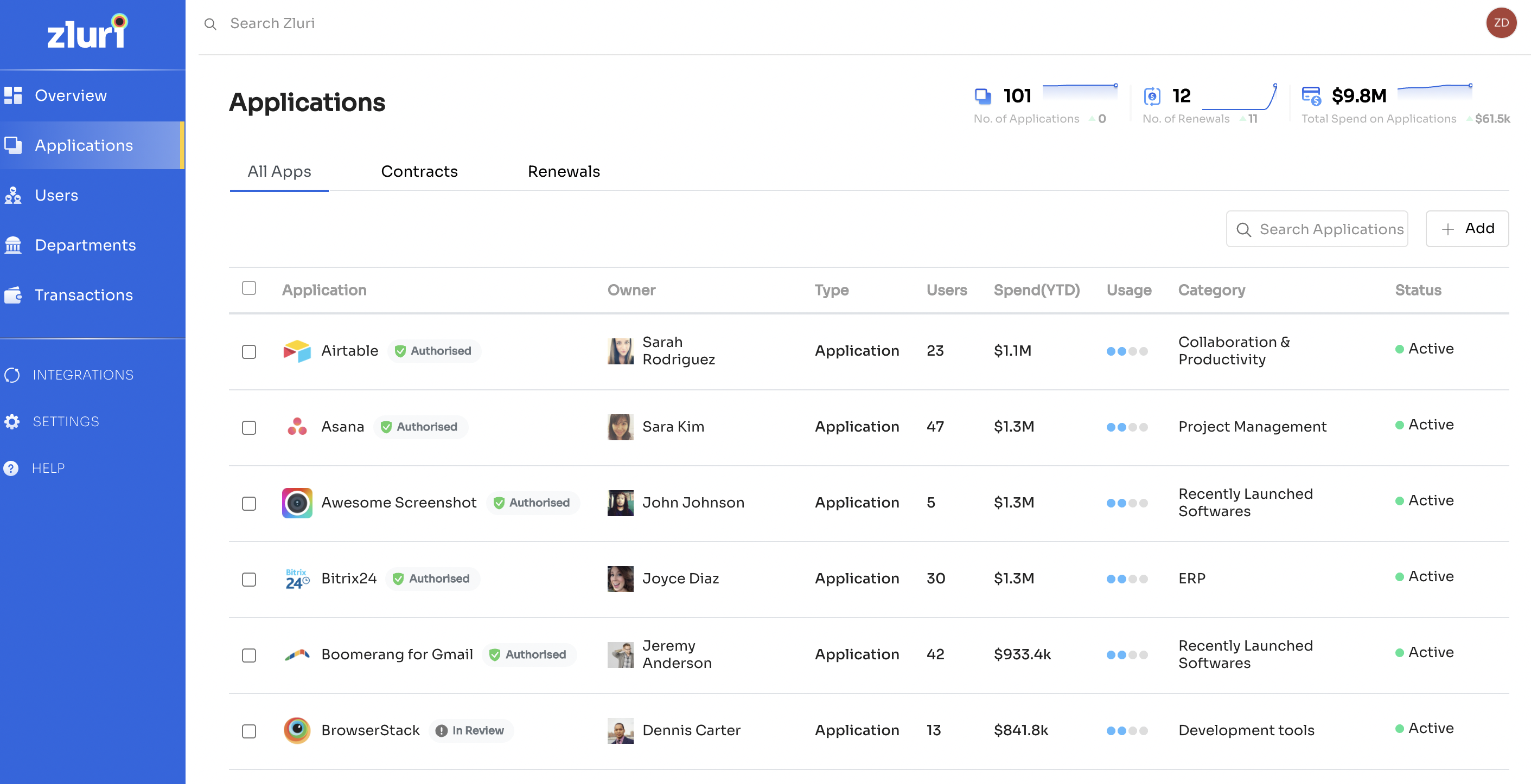
Task: Click Sarah Rodriguez owner photo thumbnail
Action: 620,351
